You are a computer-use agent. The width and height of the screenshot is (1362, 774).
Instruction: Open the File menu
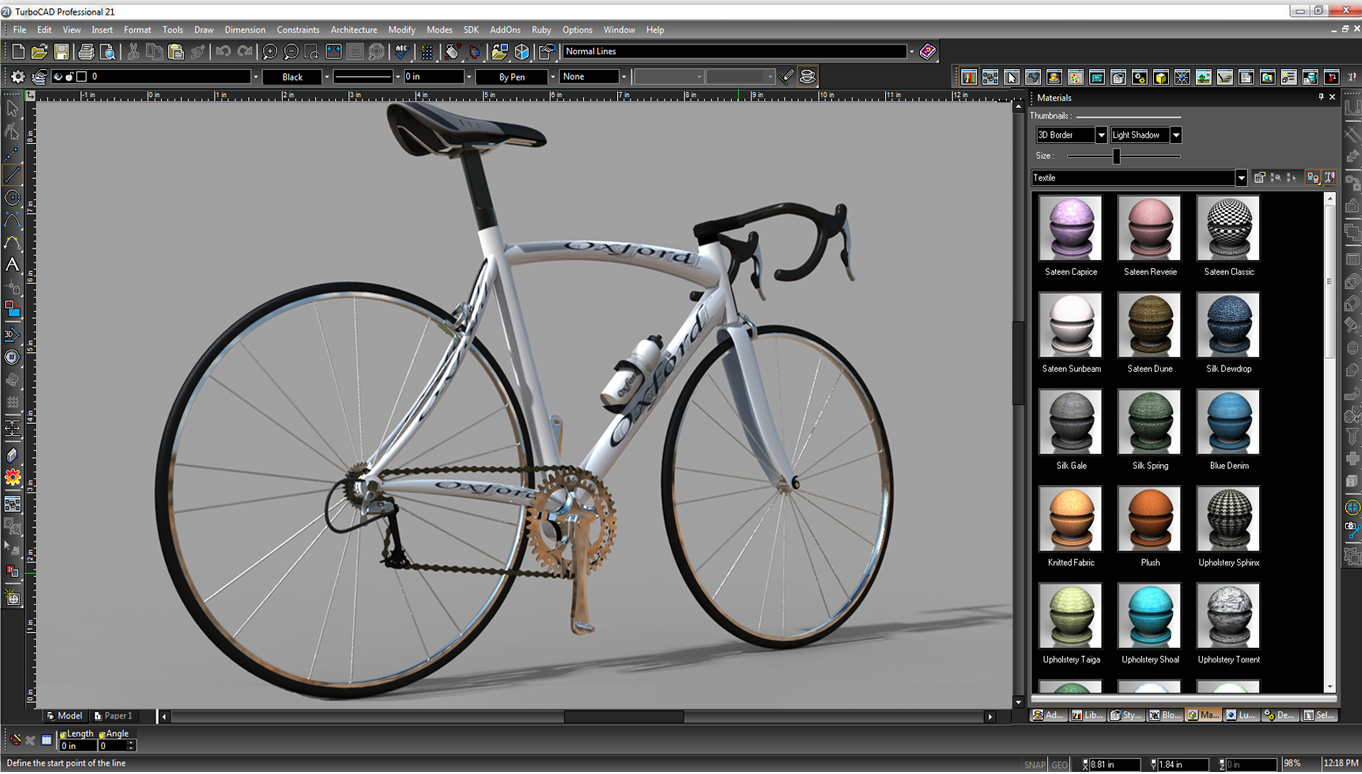19,30
